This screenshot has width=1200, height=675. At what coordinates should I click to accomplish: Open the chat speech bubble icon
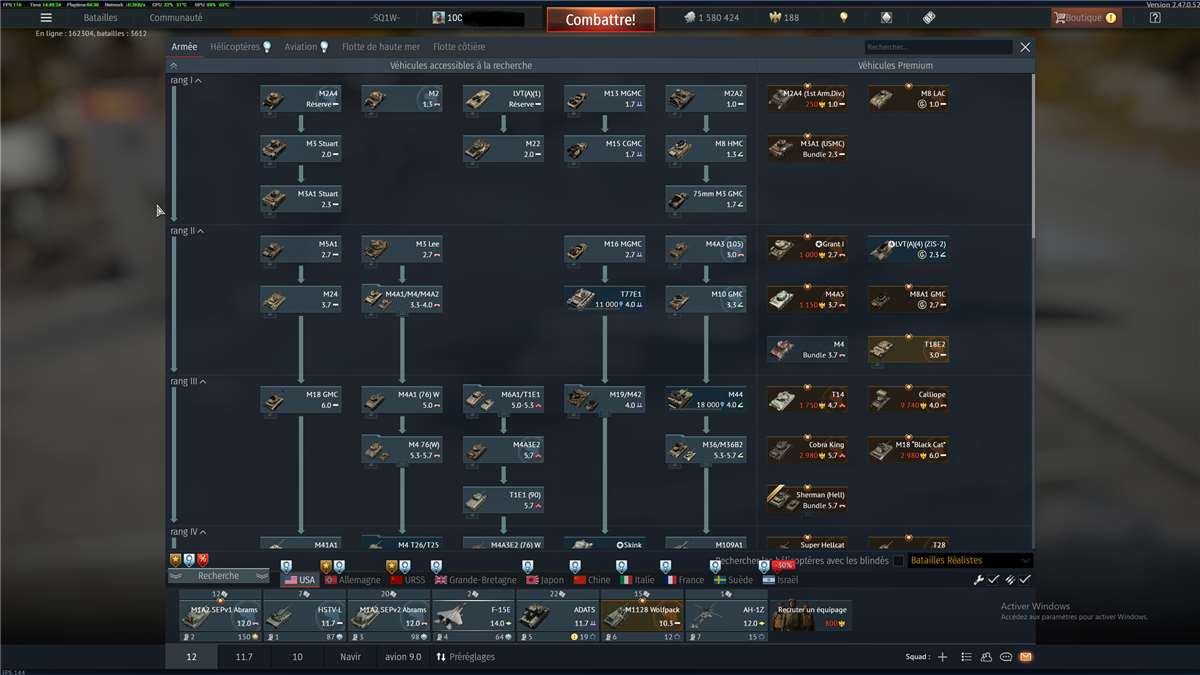(1006, 657)
